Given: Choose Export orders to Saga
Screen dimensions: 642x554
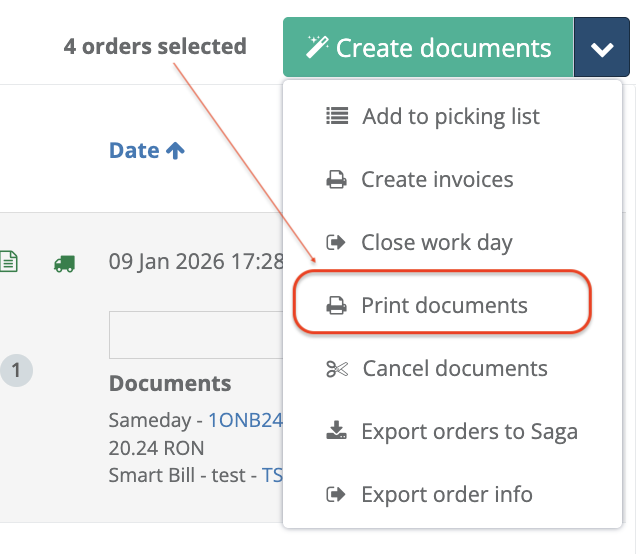Looking at the screenshot, I should 469,432.
